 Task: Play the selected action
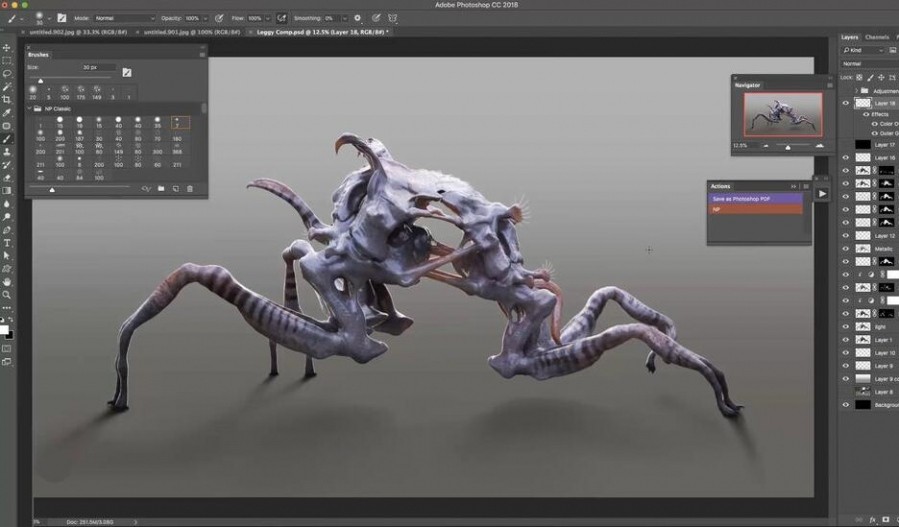[x=822, y=194]
